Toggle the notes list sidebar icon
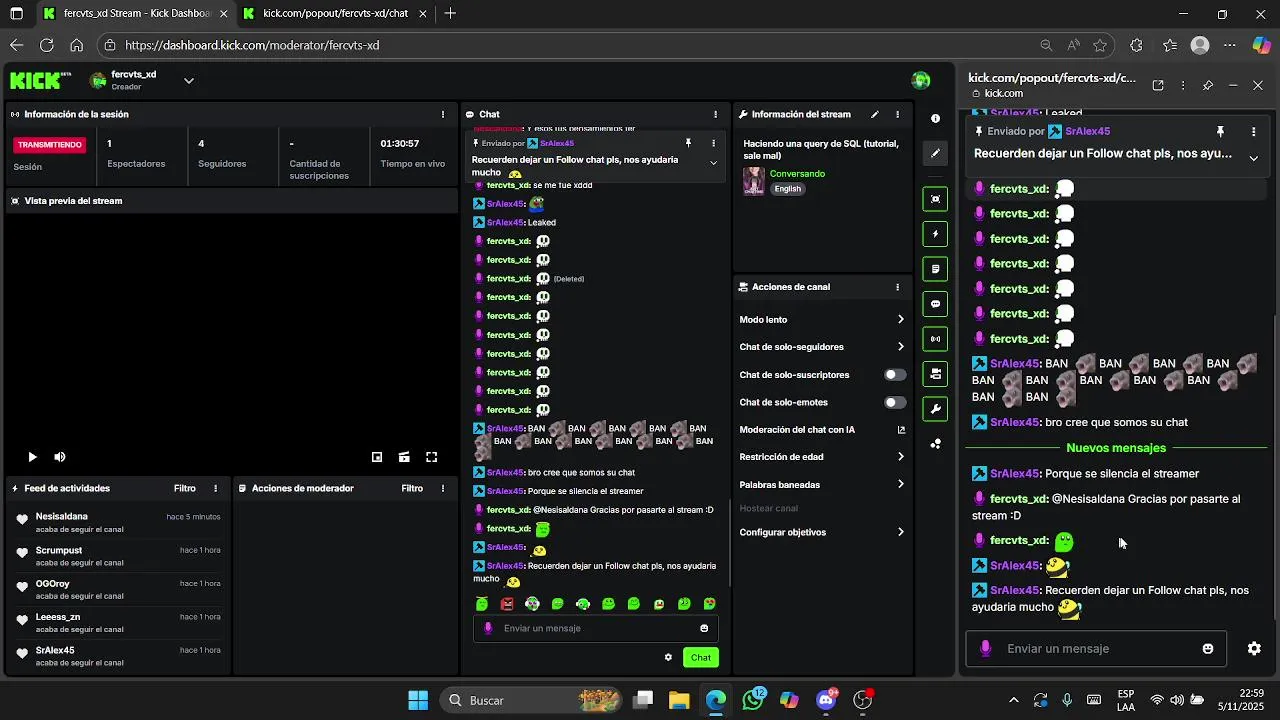Viewport: 1280px width, 720px height. click(935, 269)
